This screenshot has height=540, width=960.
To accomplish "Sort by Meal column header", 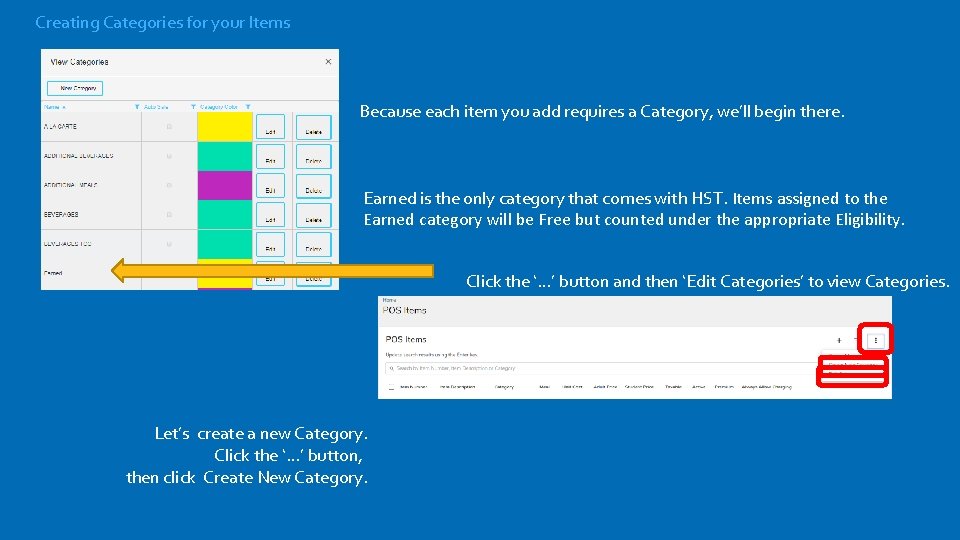I will coord(544,387).
